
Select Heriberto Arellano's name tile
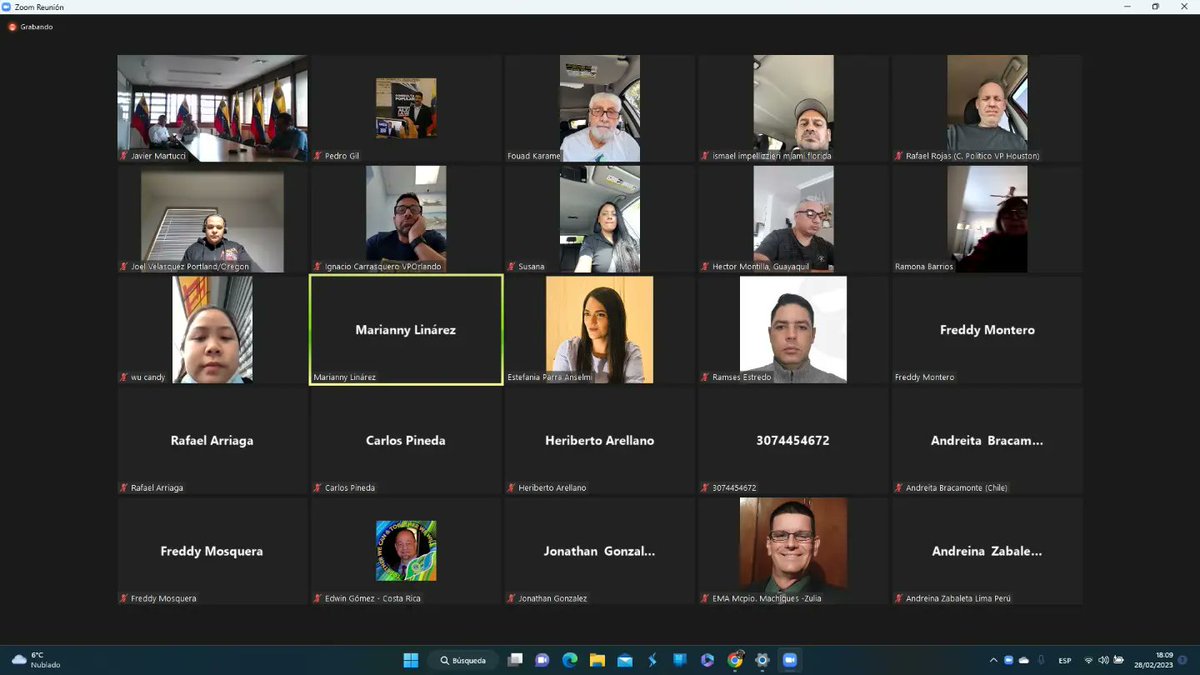(x=600, y=441)
